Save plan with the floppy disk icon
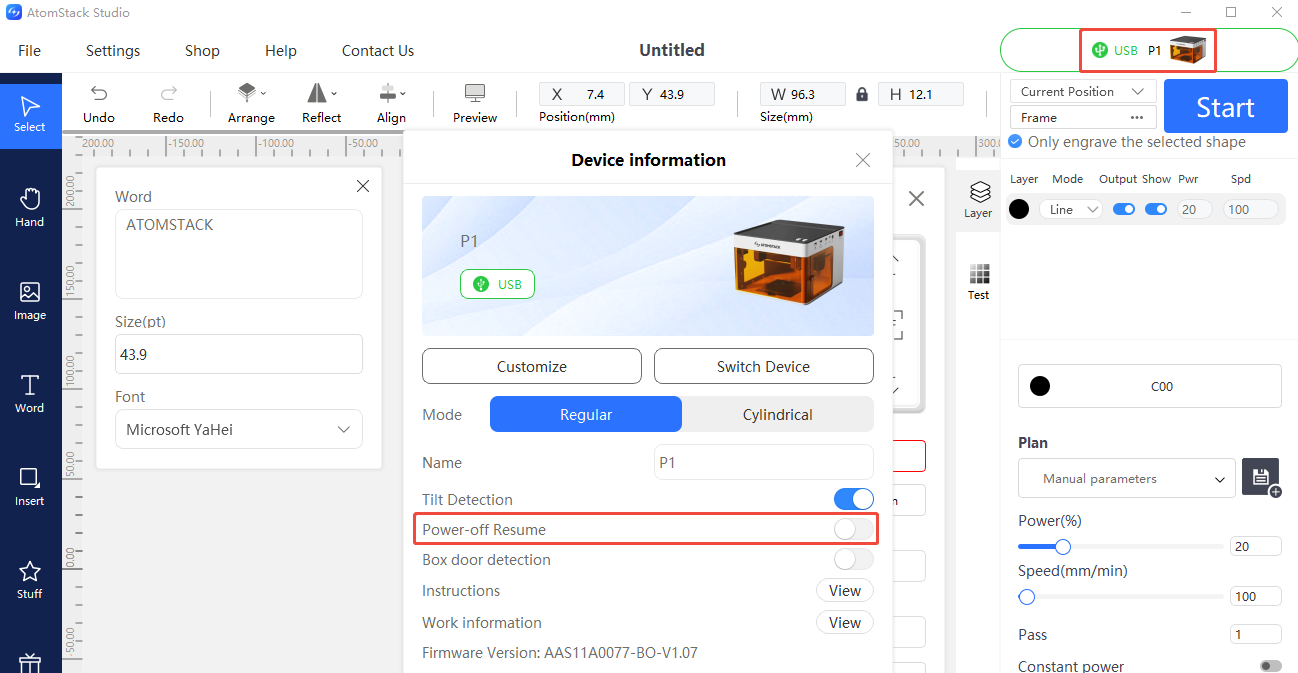Viewport: 1298px width, 673px height. coord(1261,477)
